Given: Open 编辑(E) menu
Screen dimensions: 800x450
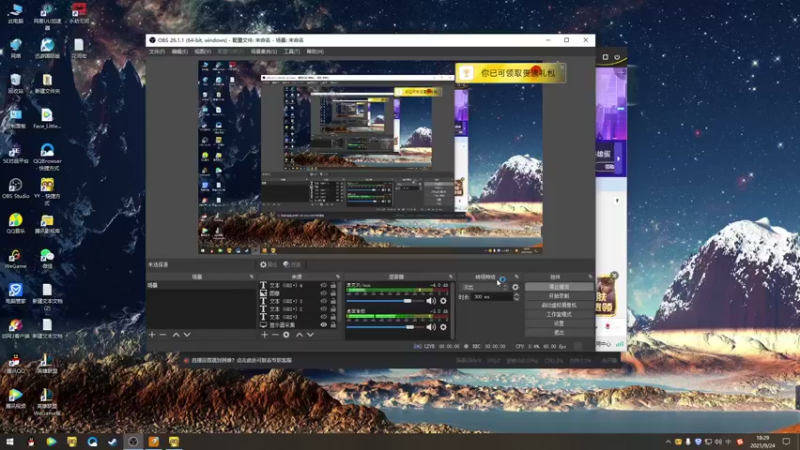Looking at the screenshot, I should click(180, 52).
